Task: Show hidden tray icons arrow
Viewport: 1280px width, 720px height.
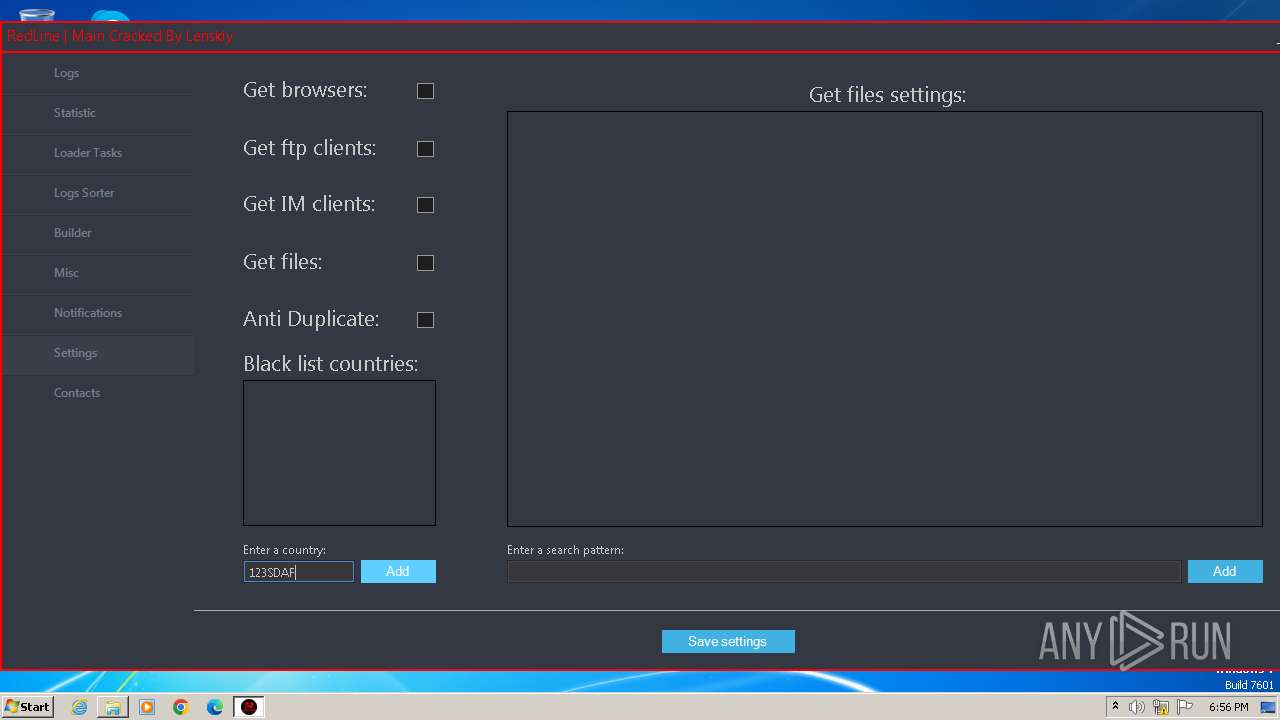Action: click(x=1115, y=707)
